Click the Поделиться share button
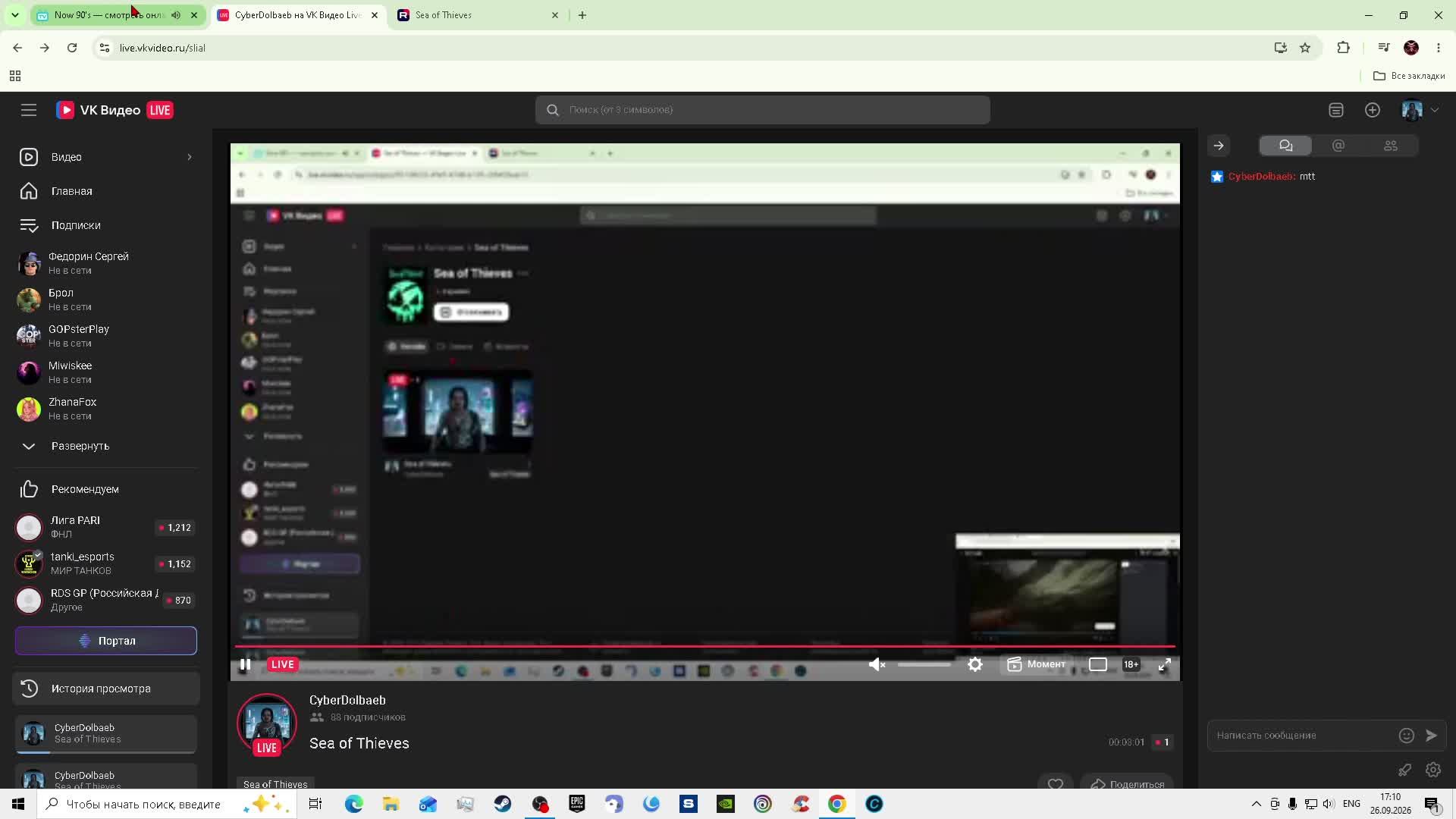The image size is (1456, 819). (1128, 784)
